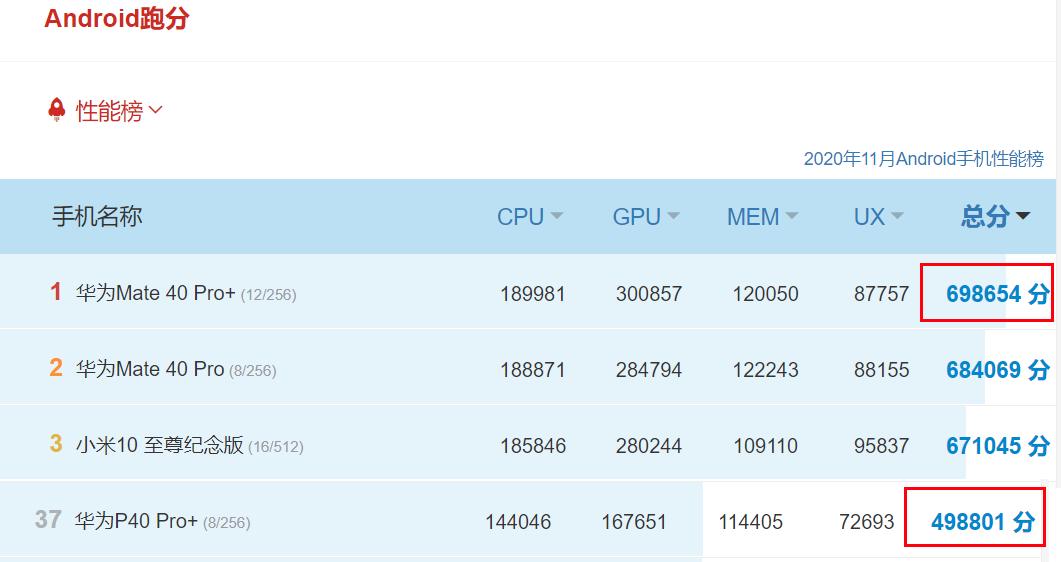Click the GPU score 300857 cell
This screenshot has height=562, width=1061.
pos(649,294)
